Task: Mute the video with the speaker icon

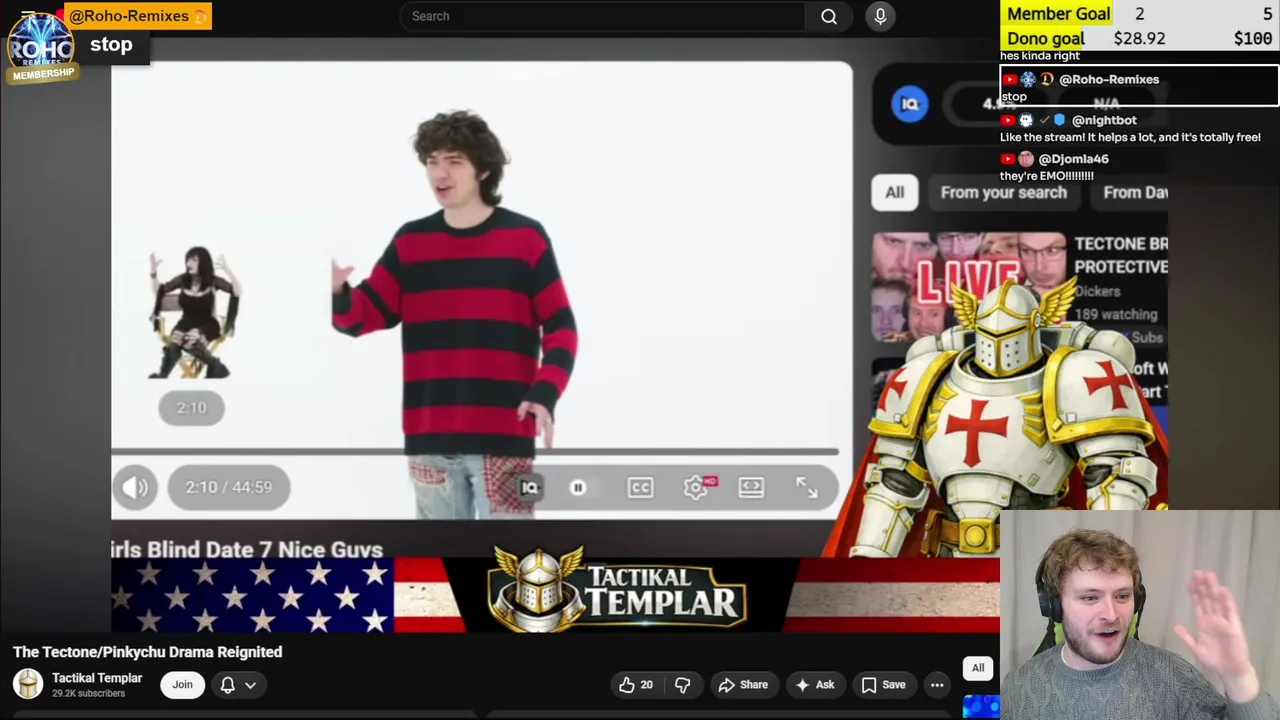Action: (x=135, y=487)
